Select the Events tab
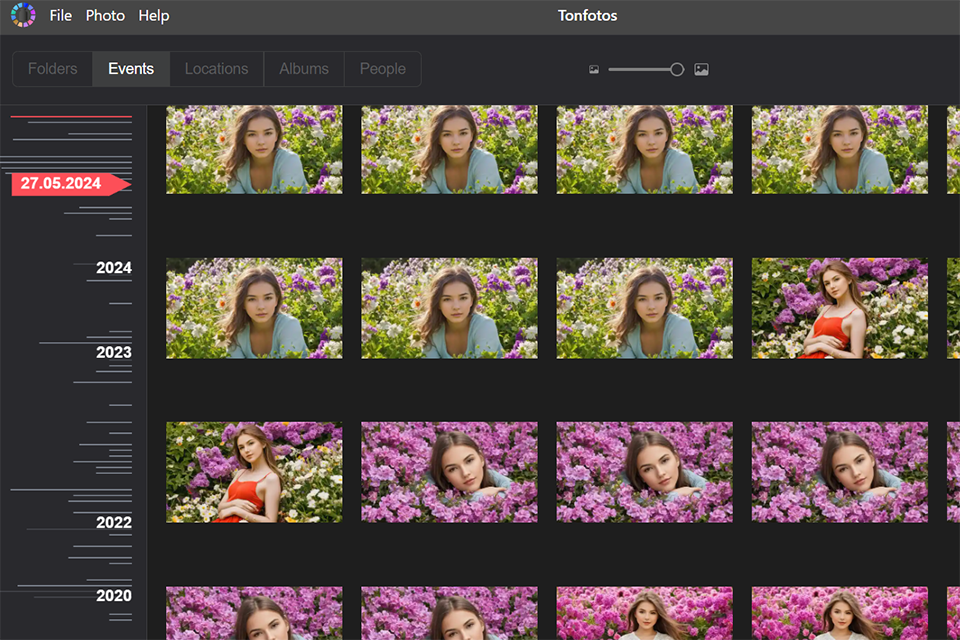Viewport: 960px width, 640px height. [130, 68]
